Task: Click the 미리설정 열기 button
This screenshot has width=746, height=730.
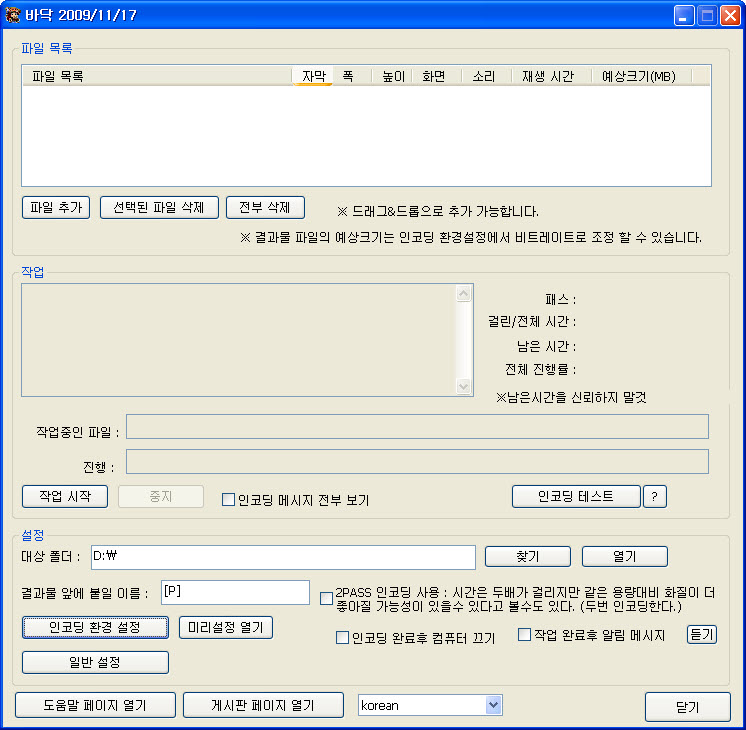Action: coord(226,628)
